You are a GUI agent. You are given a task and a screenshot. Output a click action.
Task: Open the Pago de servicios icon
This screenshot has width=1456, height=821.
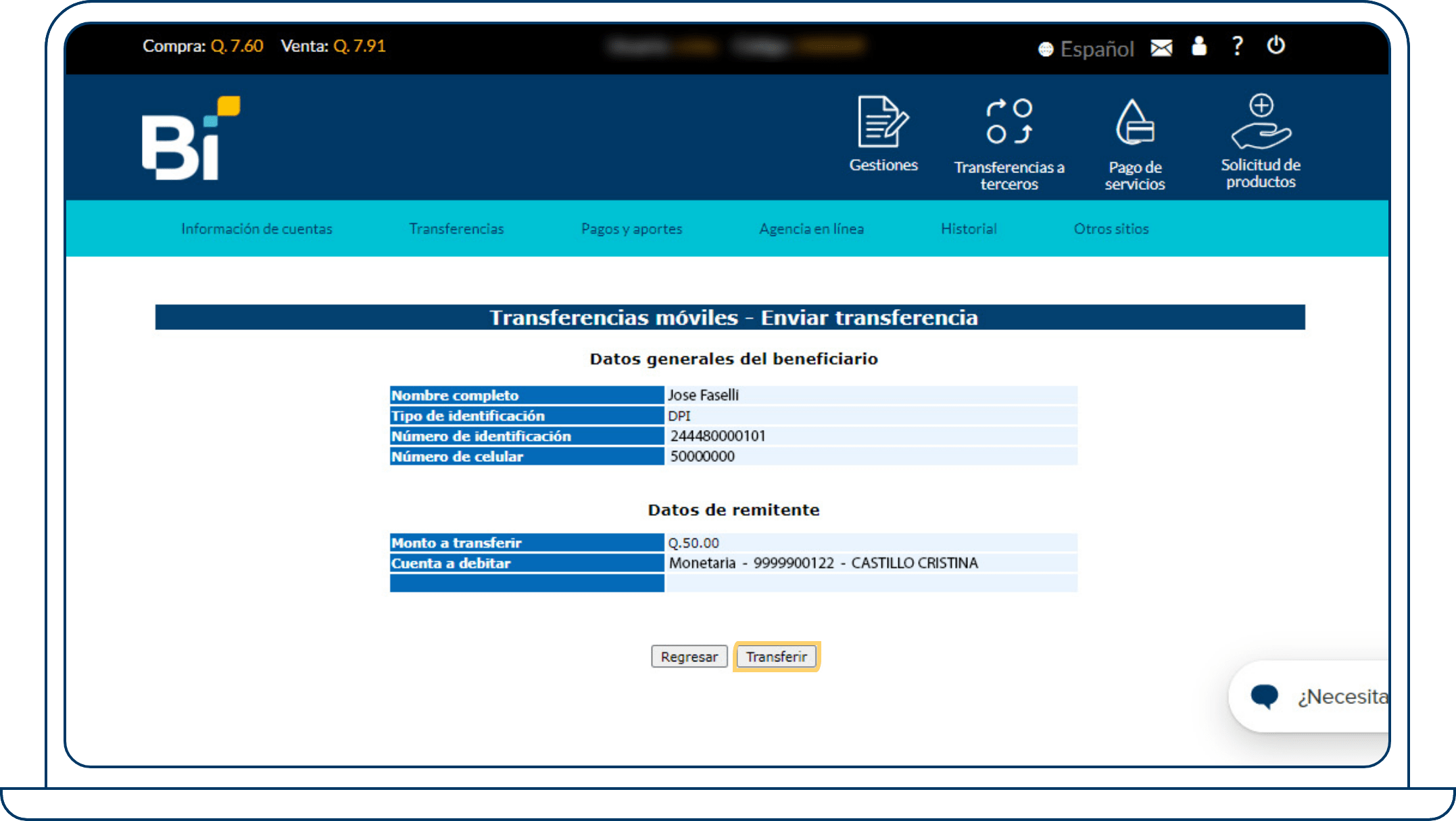coord(1135,122)
